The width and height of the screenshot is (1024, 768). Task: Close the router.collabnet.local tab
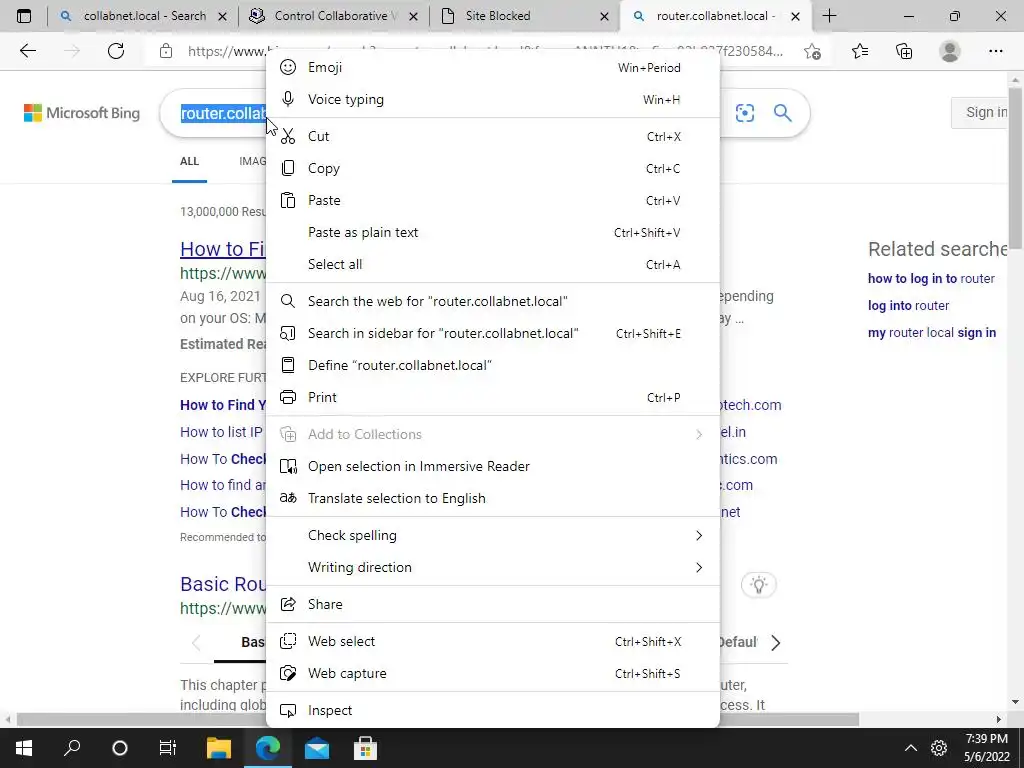(x=795, y=16)
